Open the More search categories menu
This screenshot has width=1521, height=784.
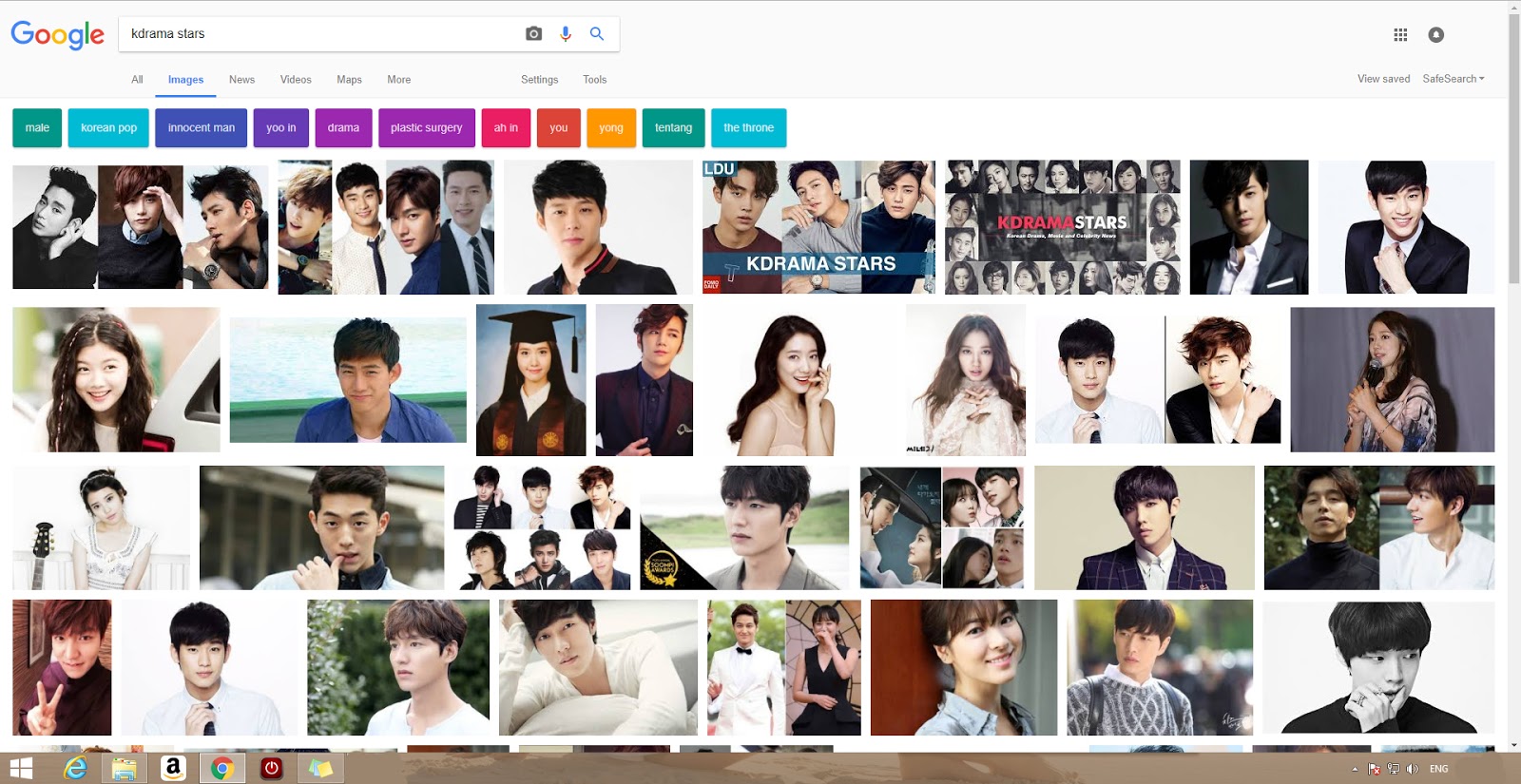tap(399, 80)
